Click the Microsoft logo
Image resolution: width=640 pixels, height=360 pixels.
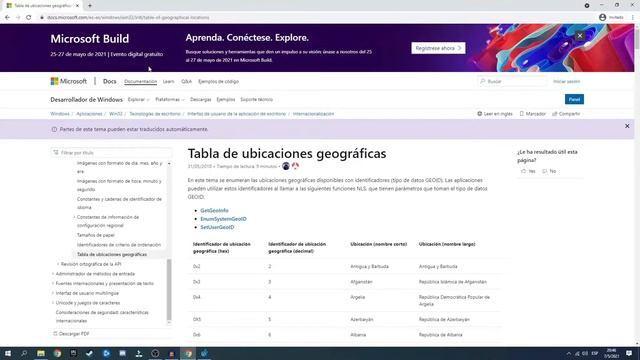69,81
